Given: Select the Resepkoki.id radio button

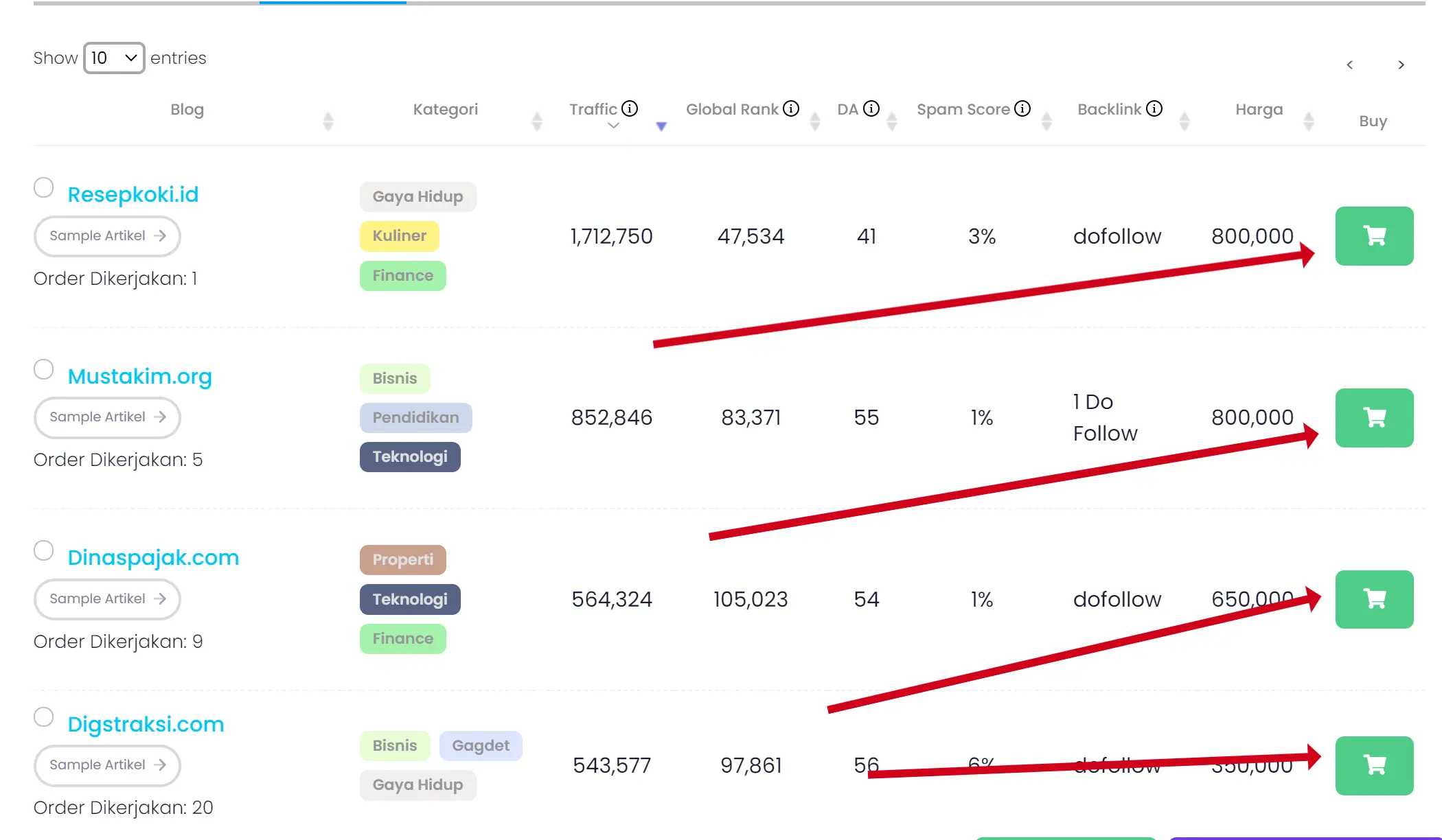Looking at the screenshot, I should pos(44,187).
